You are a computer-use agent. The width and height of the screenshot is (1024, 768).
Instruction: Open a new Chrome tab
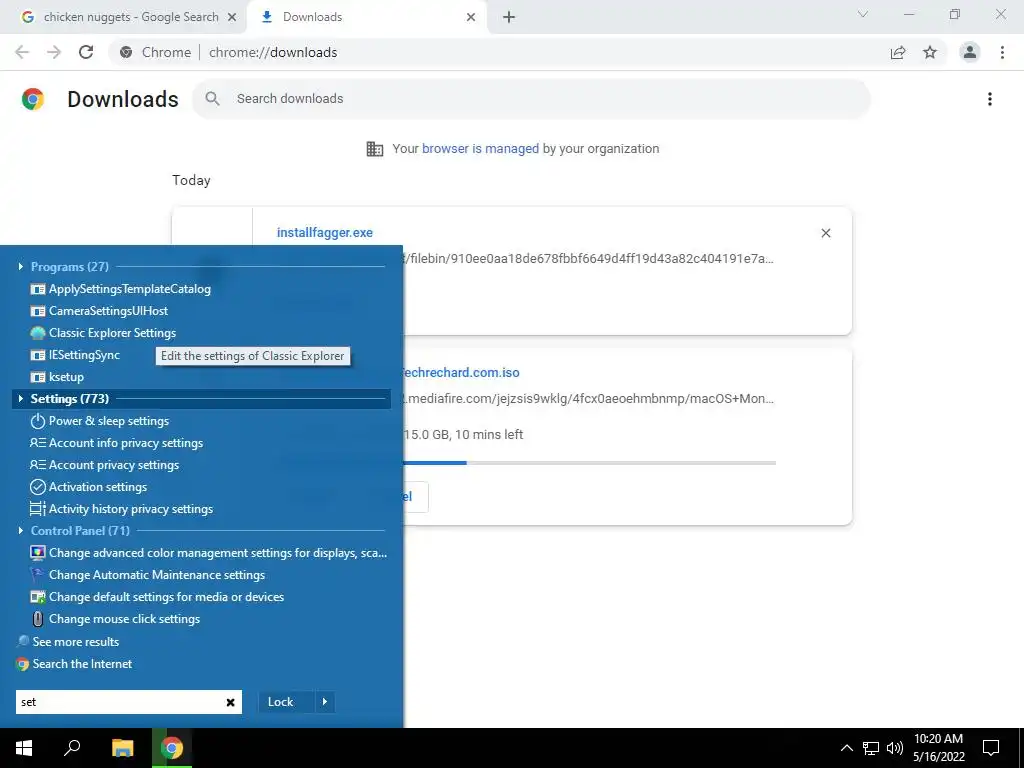509,18
